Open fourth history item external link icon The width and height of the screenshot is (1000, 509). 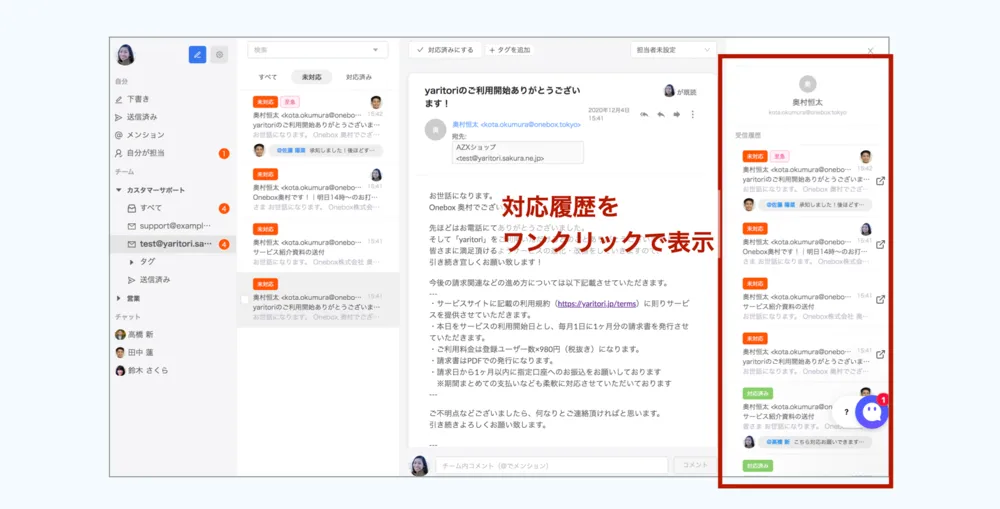(880, 354)
